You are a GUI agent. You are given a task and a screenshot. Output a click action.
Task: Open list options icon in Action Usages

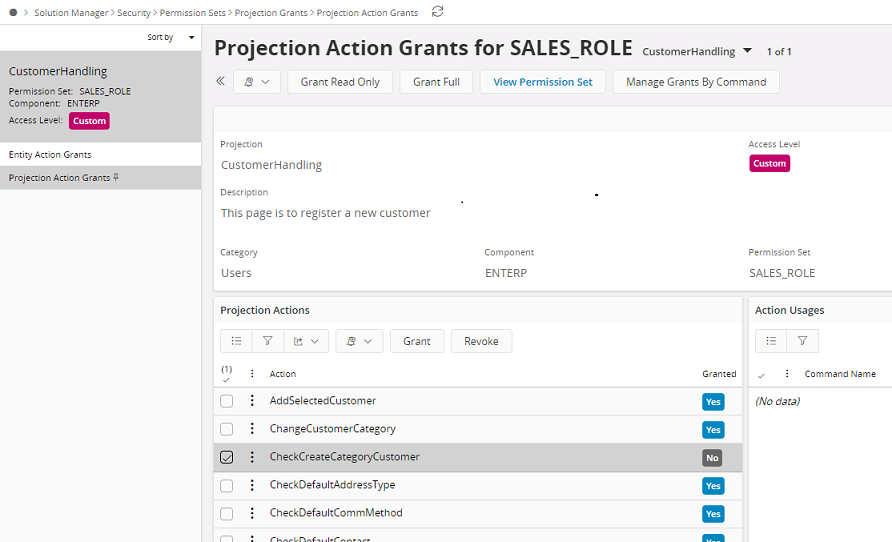coord(771,341)
